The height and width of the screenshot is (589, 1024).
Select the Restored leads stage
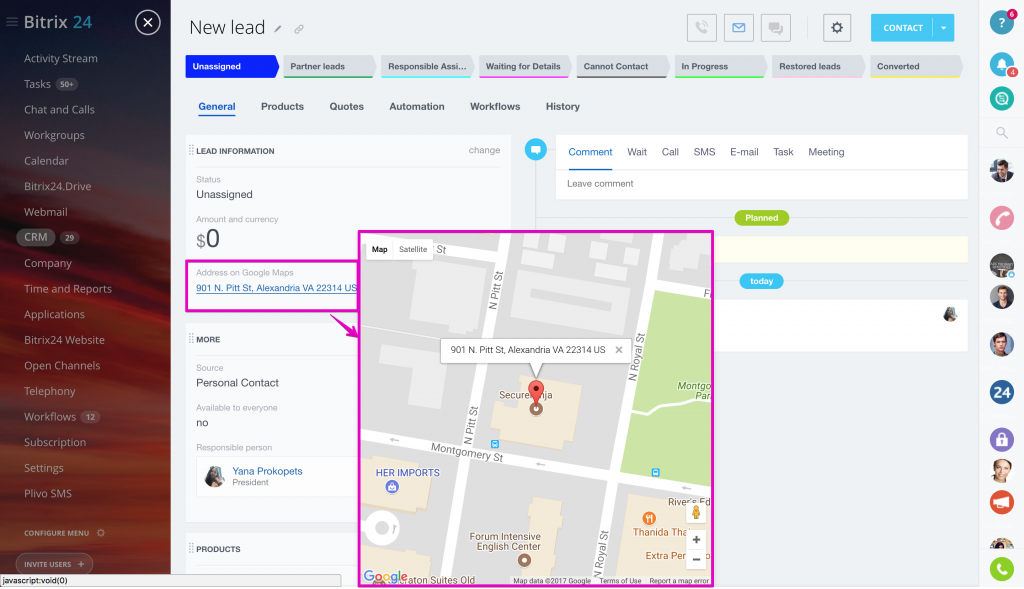tap(818, 67)
